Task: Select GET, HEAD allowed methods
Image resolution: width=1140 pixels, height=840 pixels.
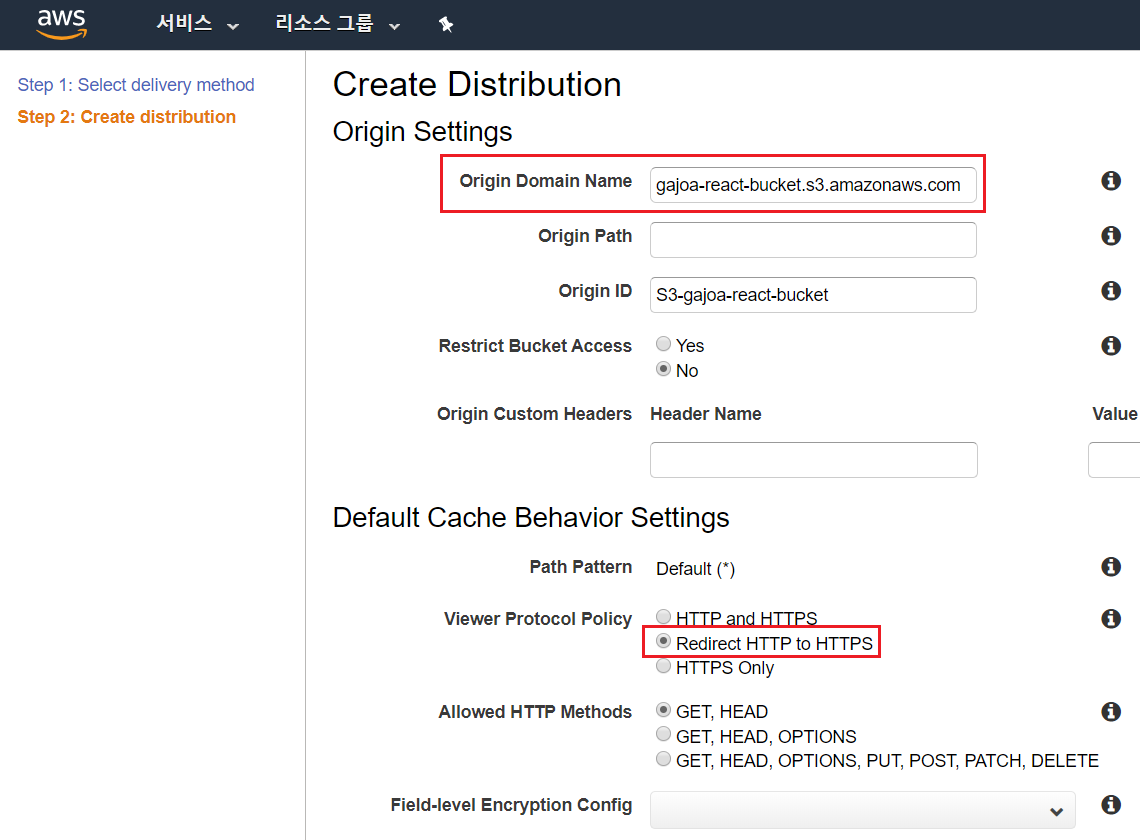Action: point(663,709)
